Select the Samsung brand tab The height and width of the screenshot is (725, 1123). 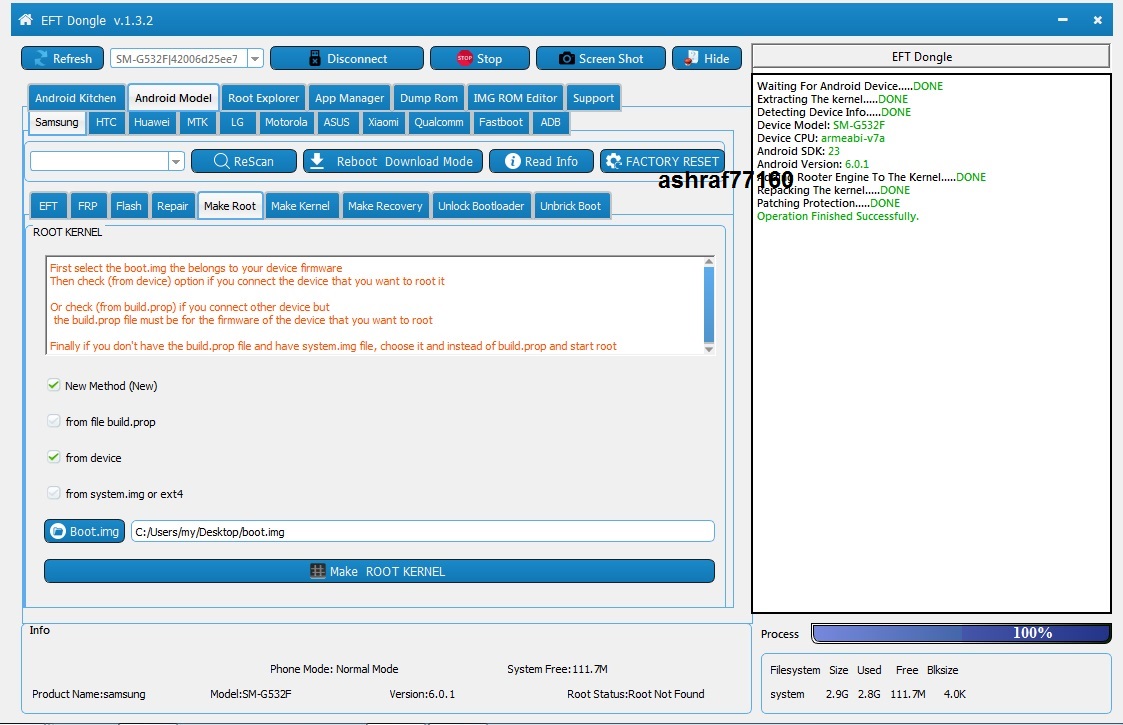pyautogui.click(x=57, y=123)
